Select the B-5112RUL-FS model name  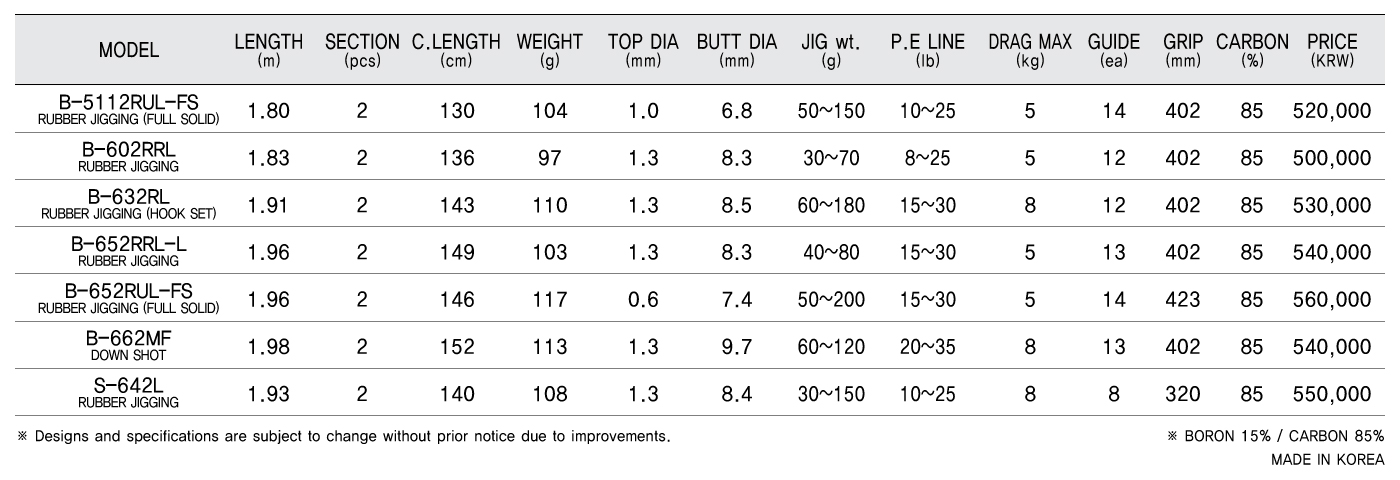pos(129,103)
